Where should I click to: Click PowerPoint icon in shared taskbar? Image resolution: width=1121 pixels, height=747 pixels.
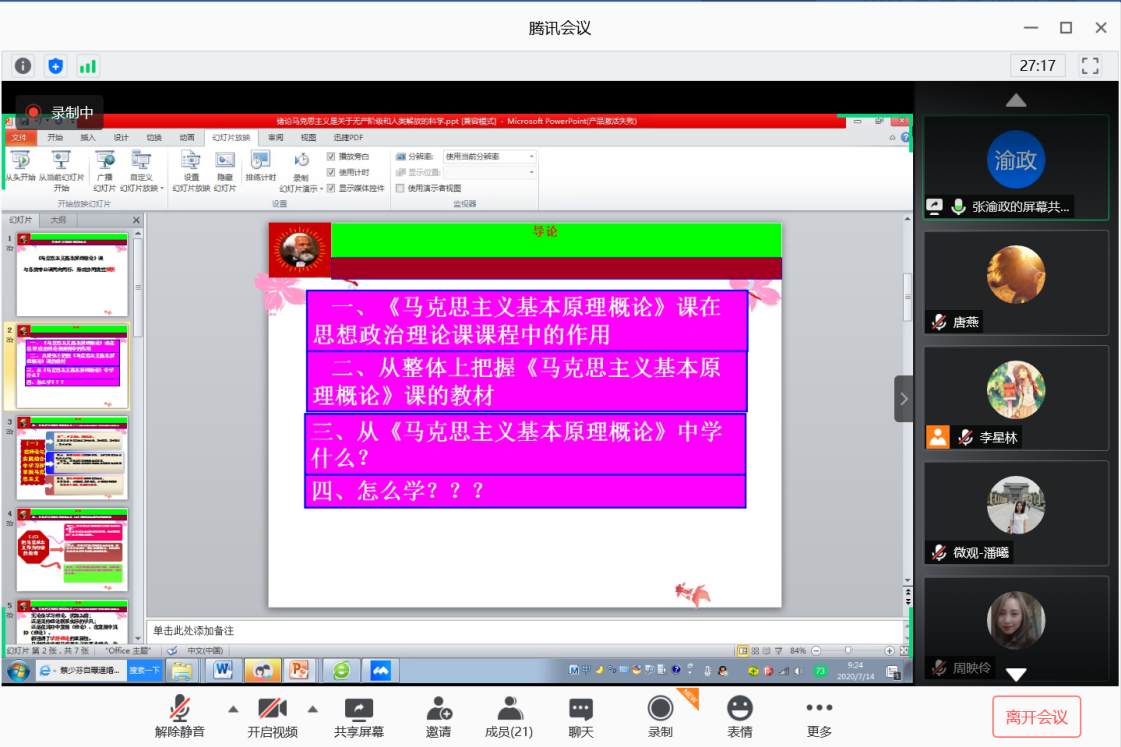[x=299, y=670]
